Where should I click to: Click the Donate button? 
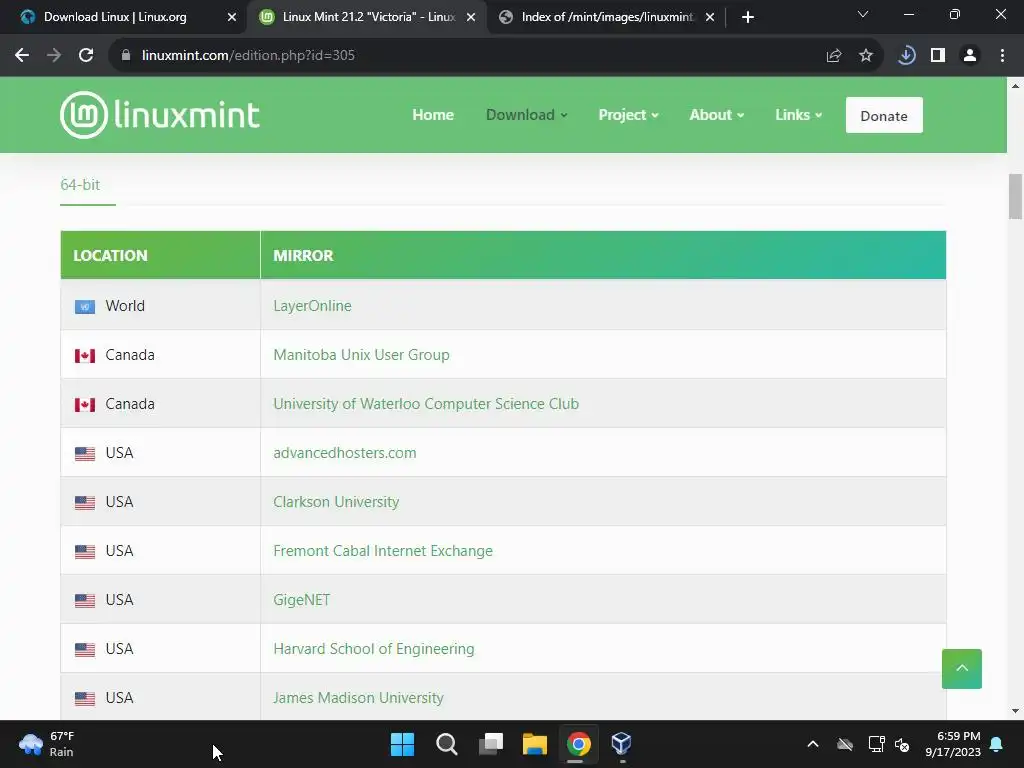coord(884,116)
